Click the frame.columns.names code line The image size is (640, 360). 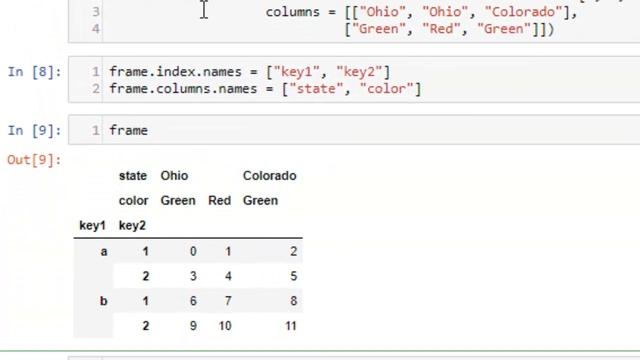click(265, 89)
